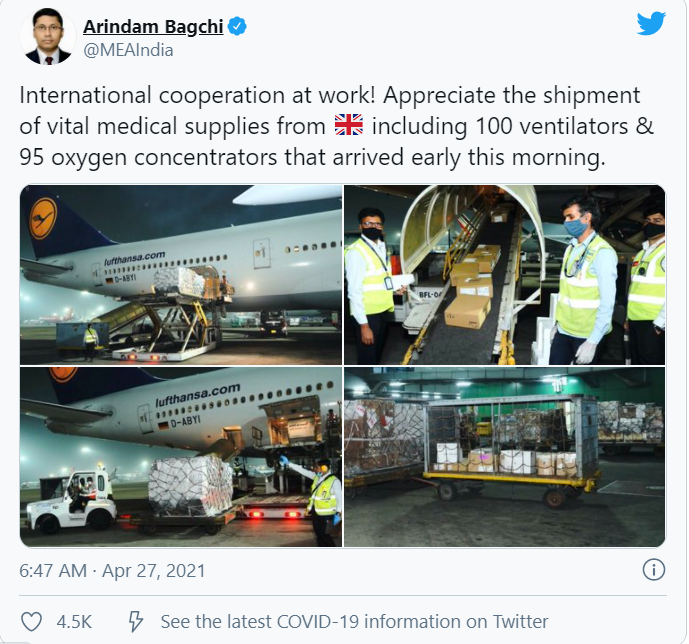Click the Twitter bird logo
The height and width of the screenshot is (644, 689).
click(x=651, y=24)
